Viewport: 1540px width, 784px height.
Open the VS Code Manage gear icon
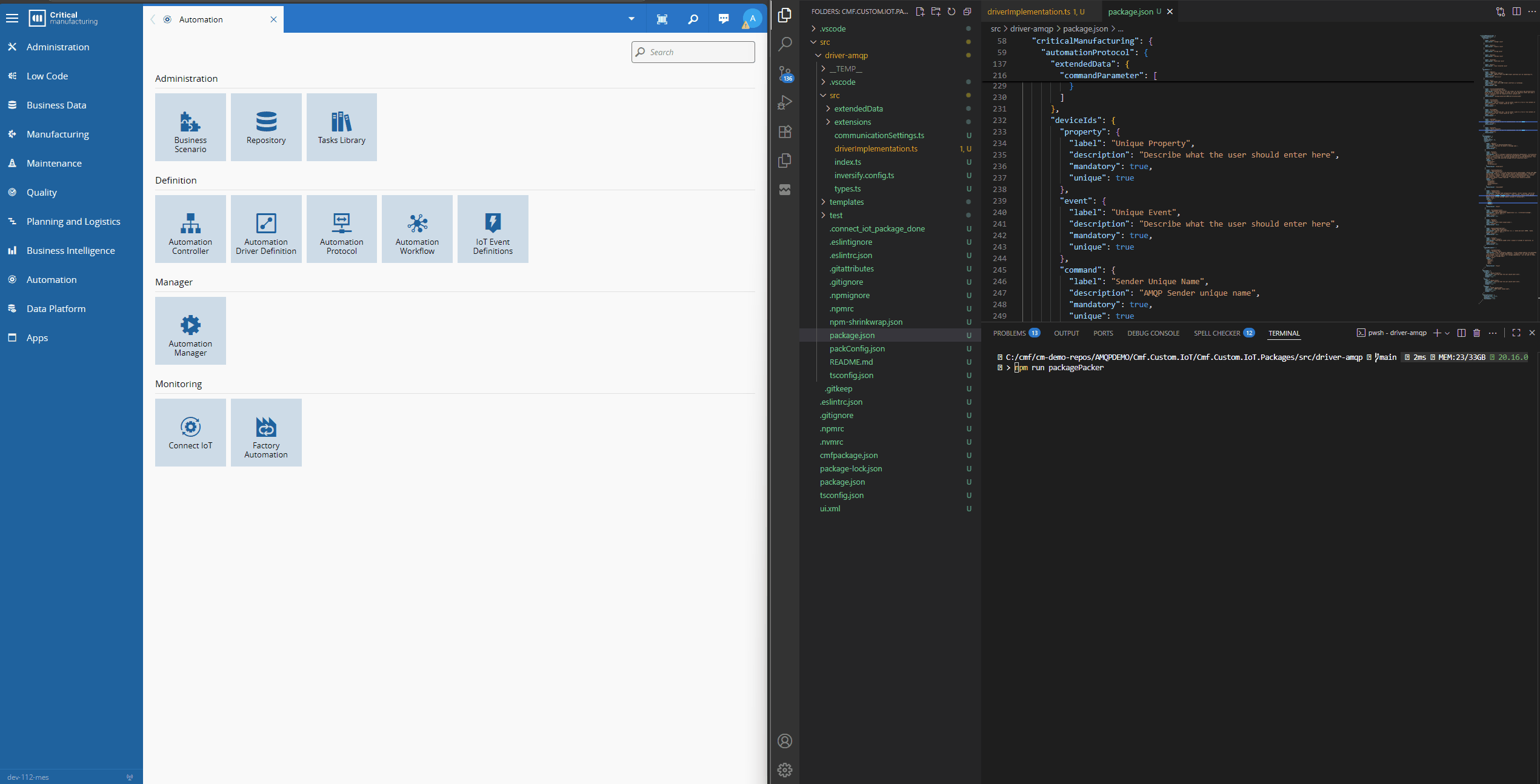[x=785, y=769]
